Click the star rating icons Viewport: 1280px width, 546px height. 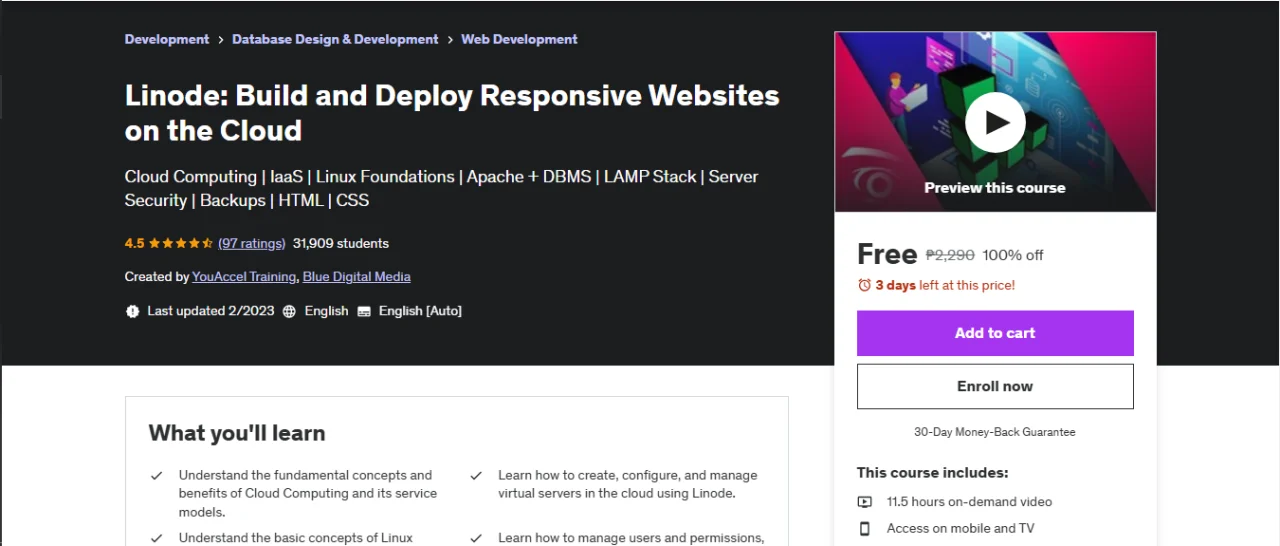pyautogui.click(x=181, y=243)
